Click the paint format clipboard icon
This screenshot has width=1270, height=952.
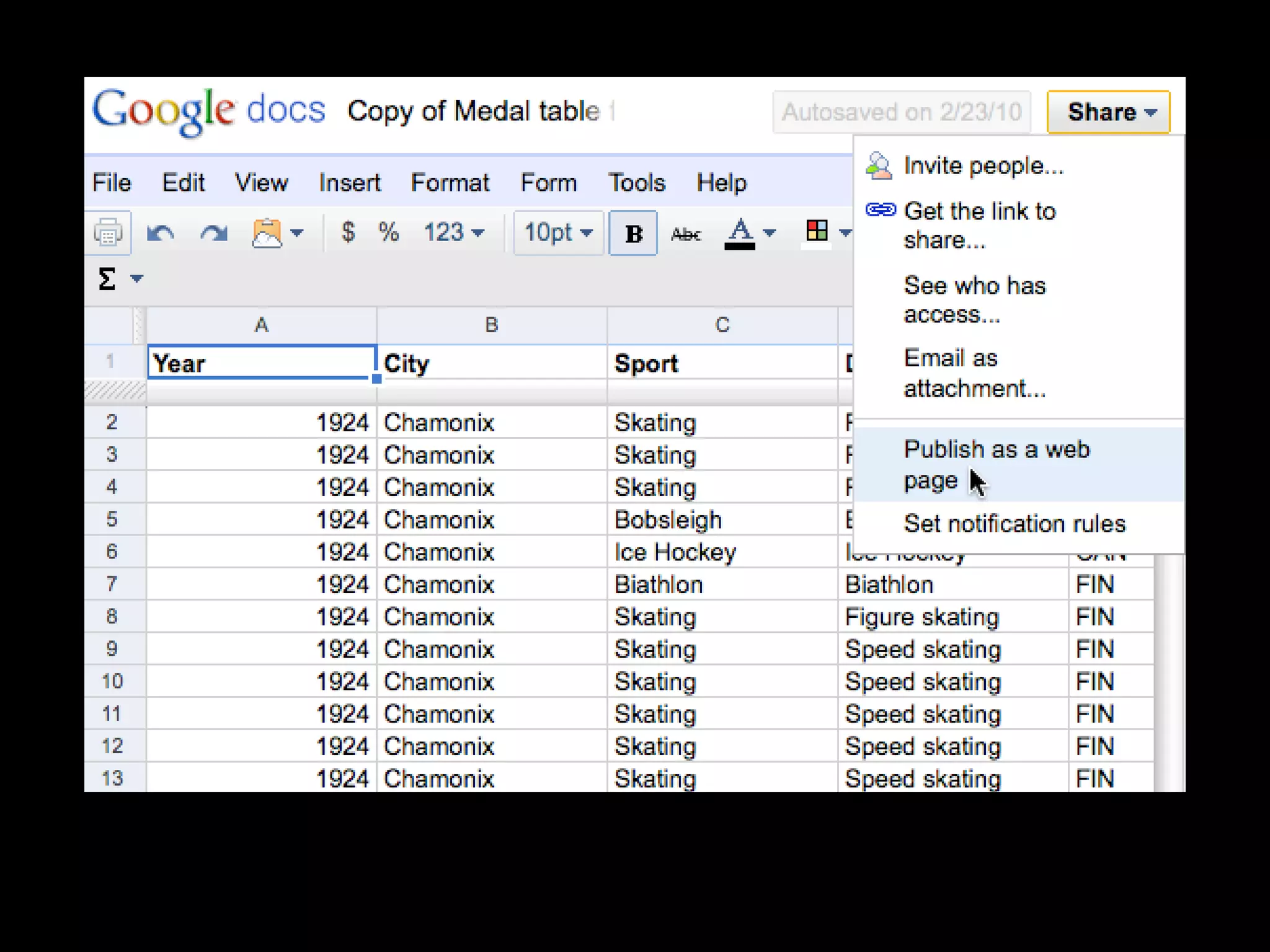pyautogui.click(x=268, y=233)
